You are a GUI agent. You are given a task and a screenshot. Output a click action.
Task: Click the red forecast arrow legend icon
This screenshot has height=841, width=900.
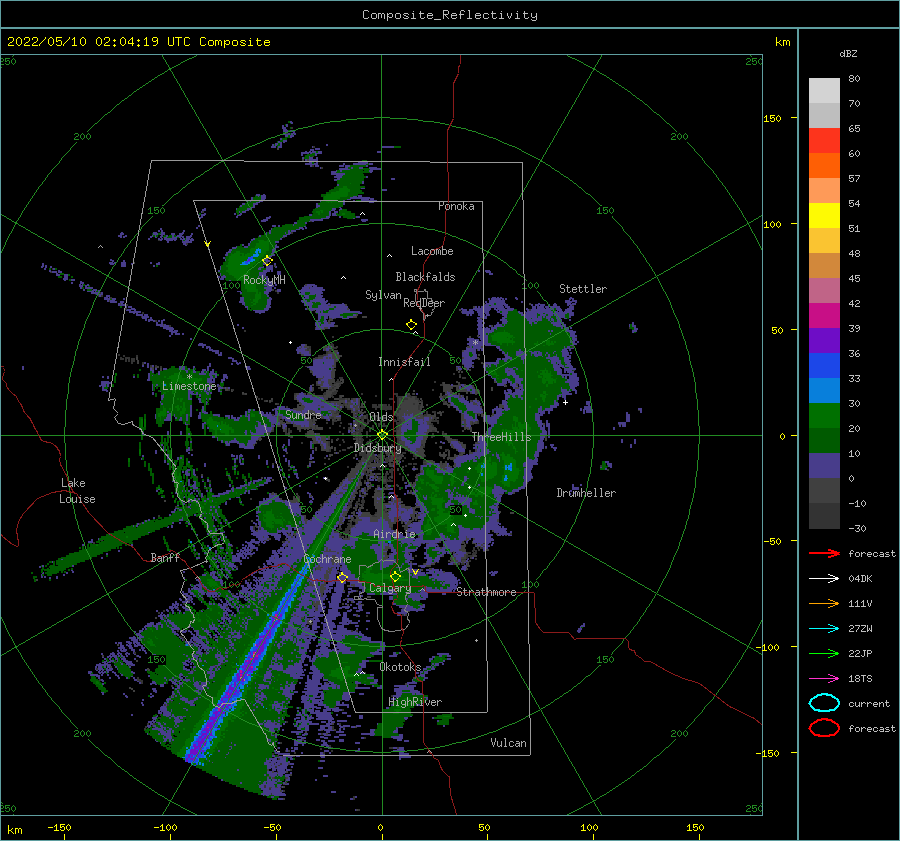(x=824, y=553)
